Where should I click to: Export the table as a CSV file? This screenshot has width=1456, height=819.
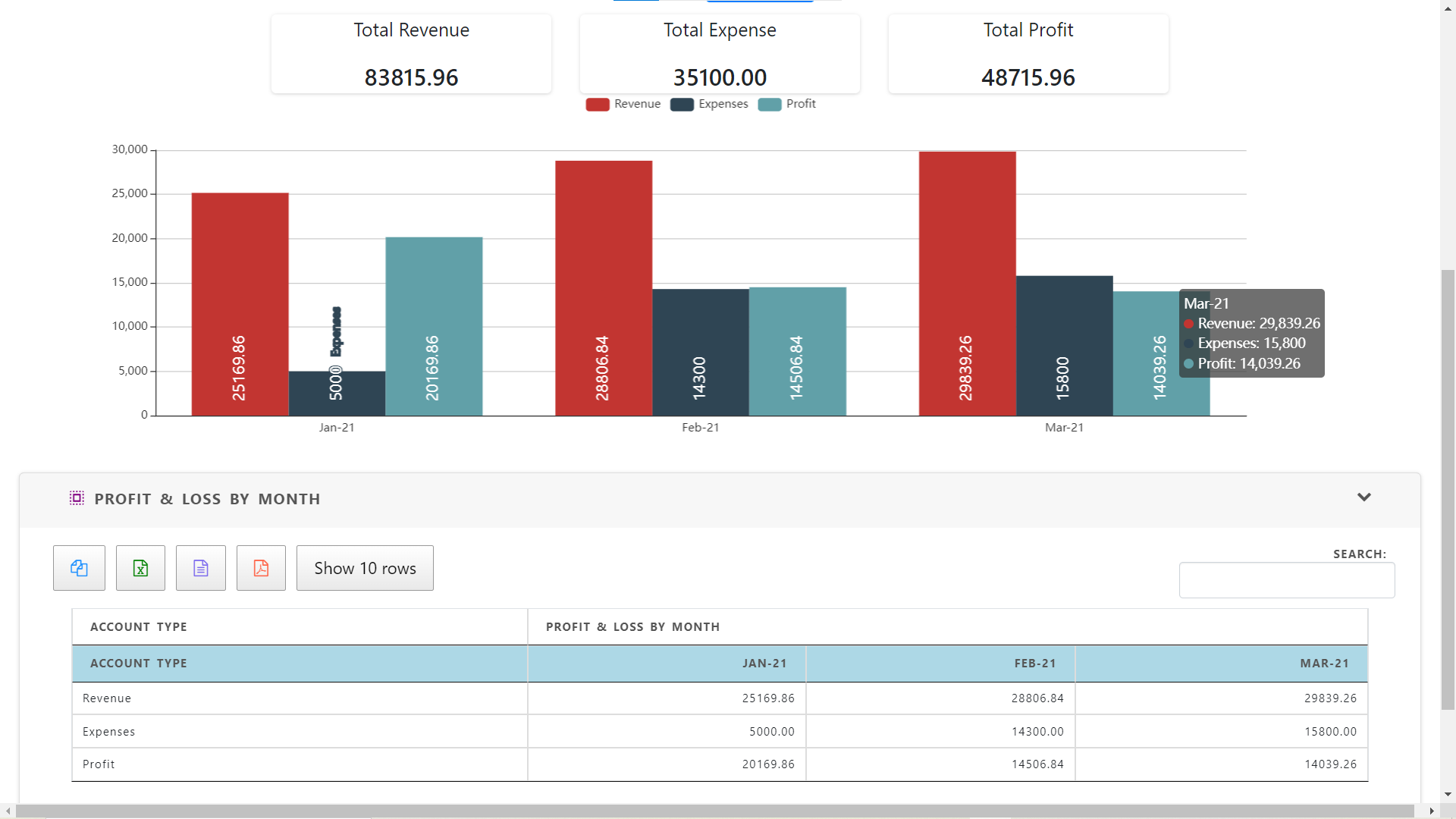(x=200, y=567)
